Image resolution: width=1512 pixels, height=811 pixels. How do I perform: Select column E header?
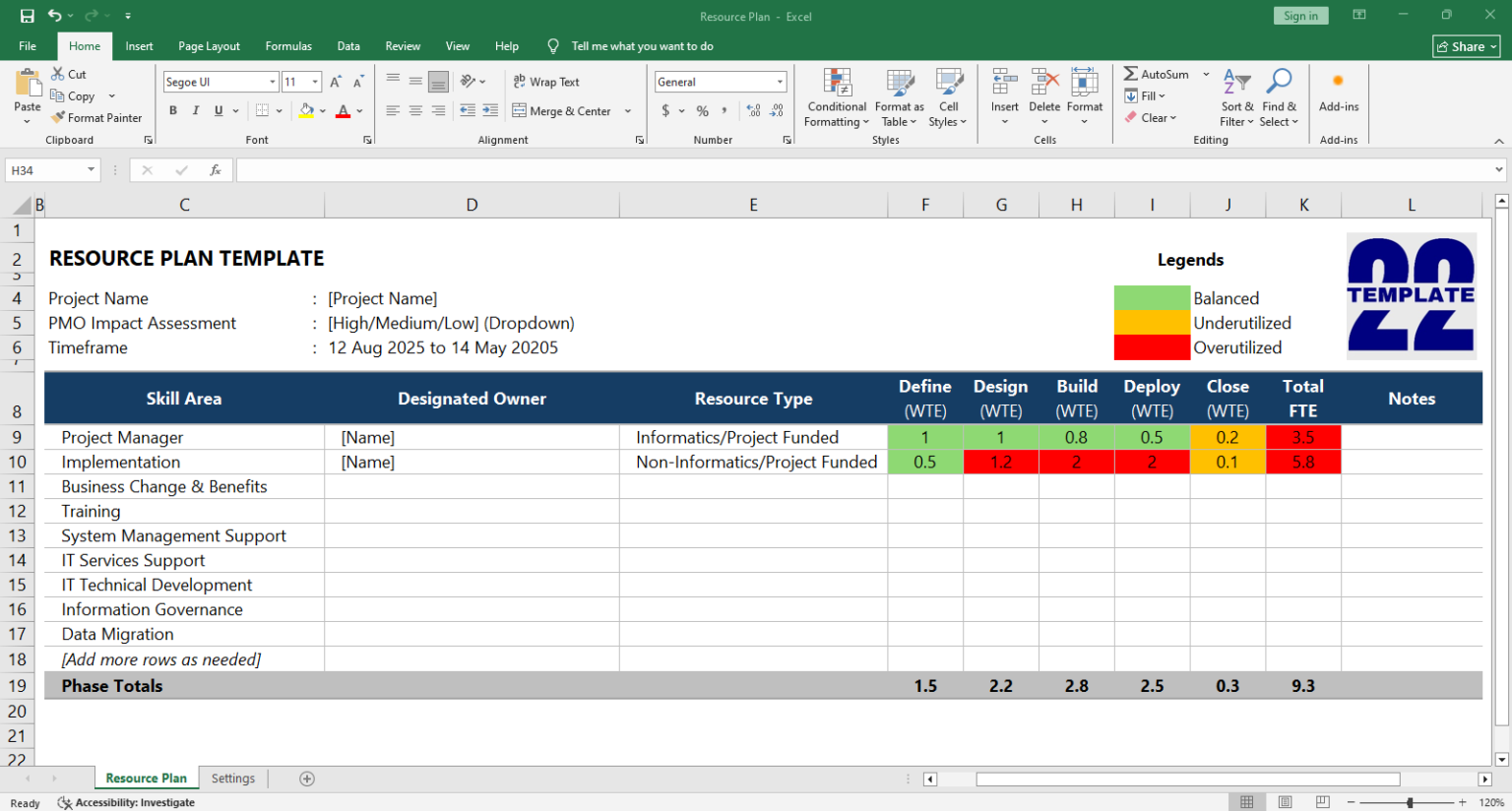(753, 205)
